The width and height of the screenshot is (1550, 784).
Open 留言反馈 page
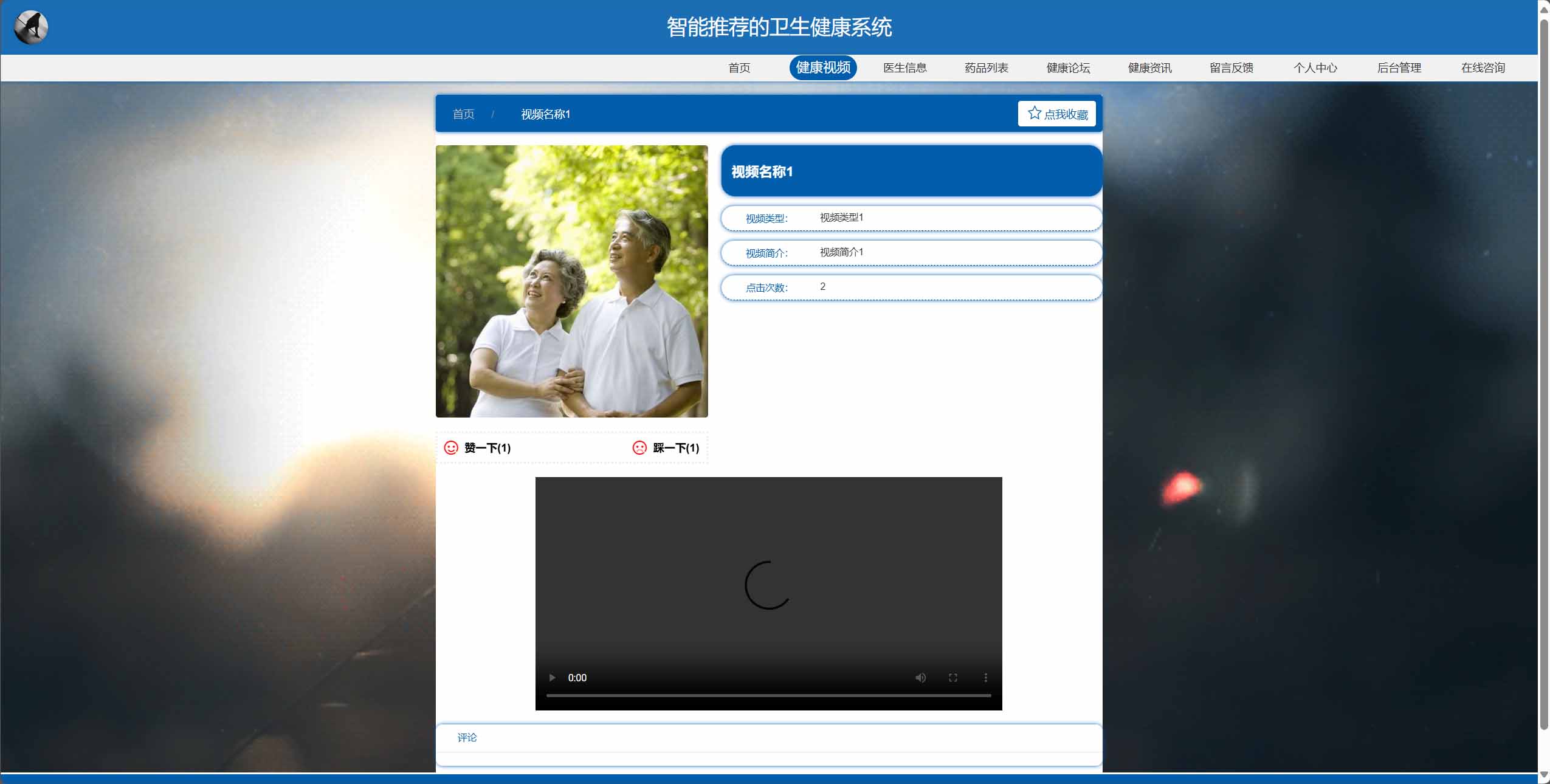pos(1231,68)
